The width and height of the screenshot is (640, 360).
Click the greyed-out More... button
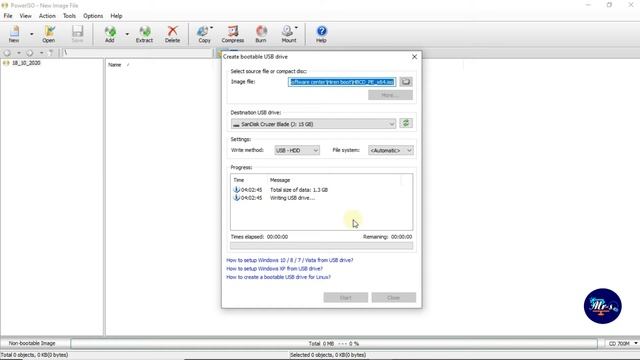pos(390,95)
